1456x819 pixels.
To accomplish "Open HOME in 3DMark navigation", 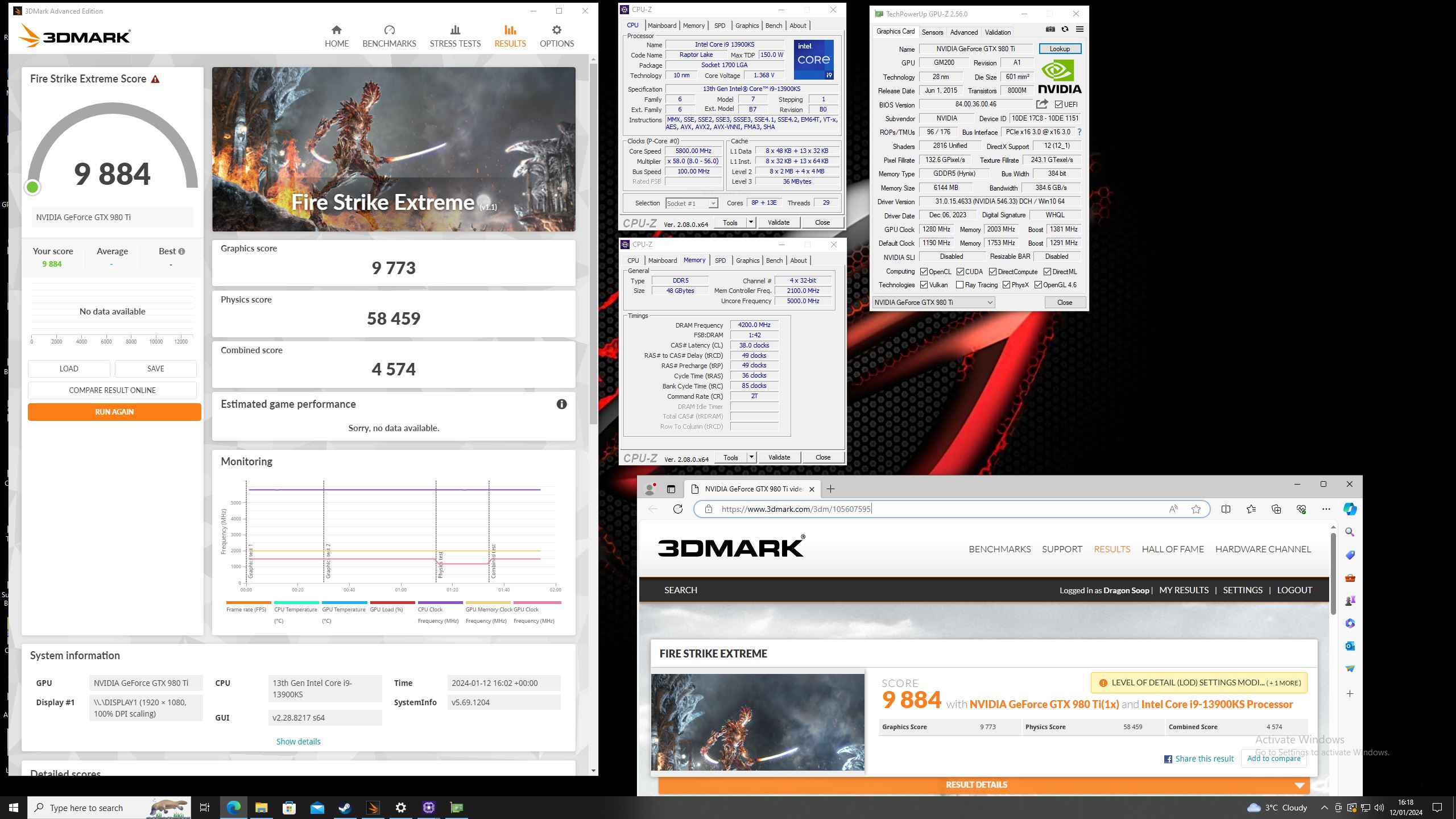I will click(336, 36).
